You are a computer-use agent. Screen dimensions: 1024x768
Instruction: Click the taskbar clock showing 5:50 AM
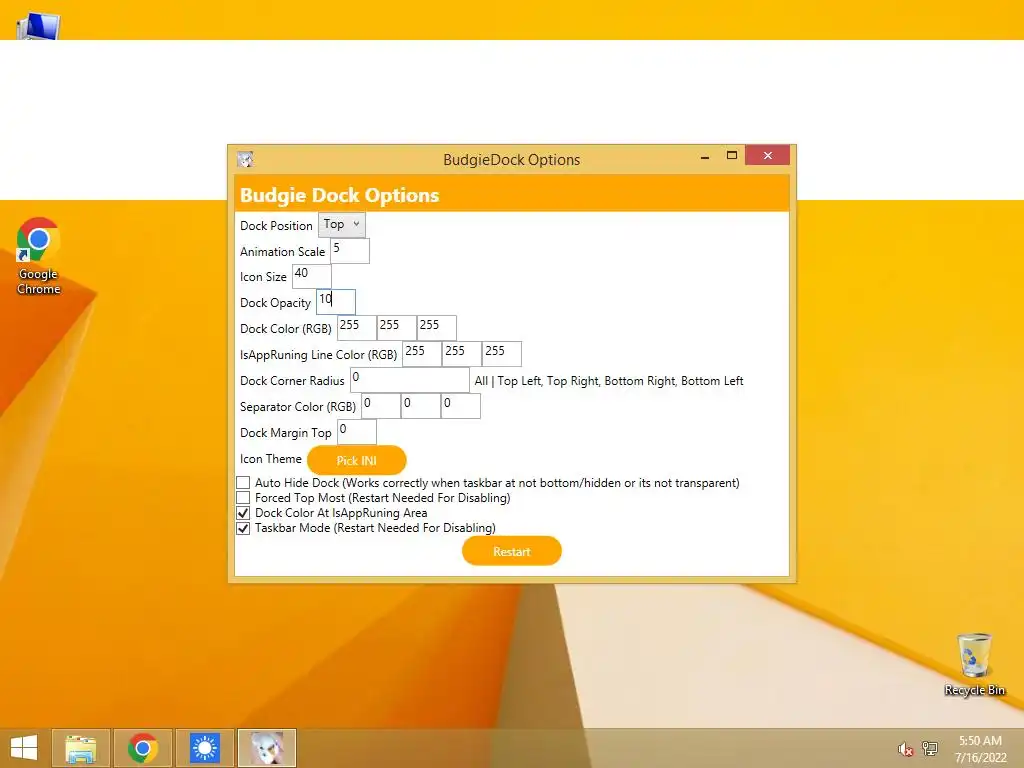coord(980,749)
